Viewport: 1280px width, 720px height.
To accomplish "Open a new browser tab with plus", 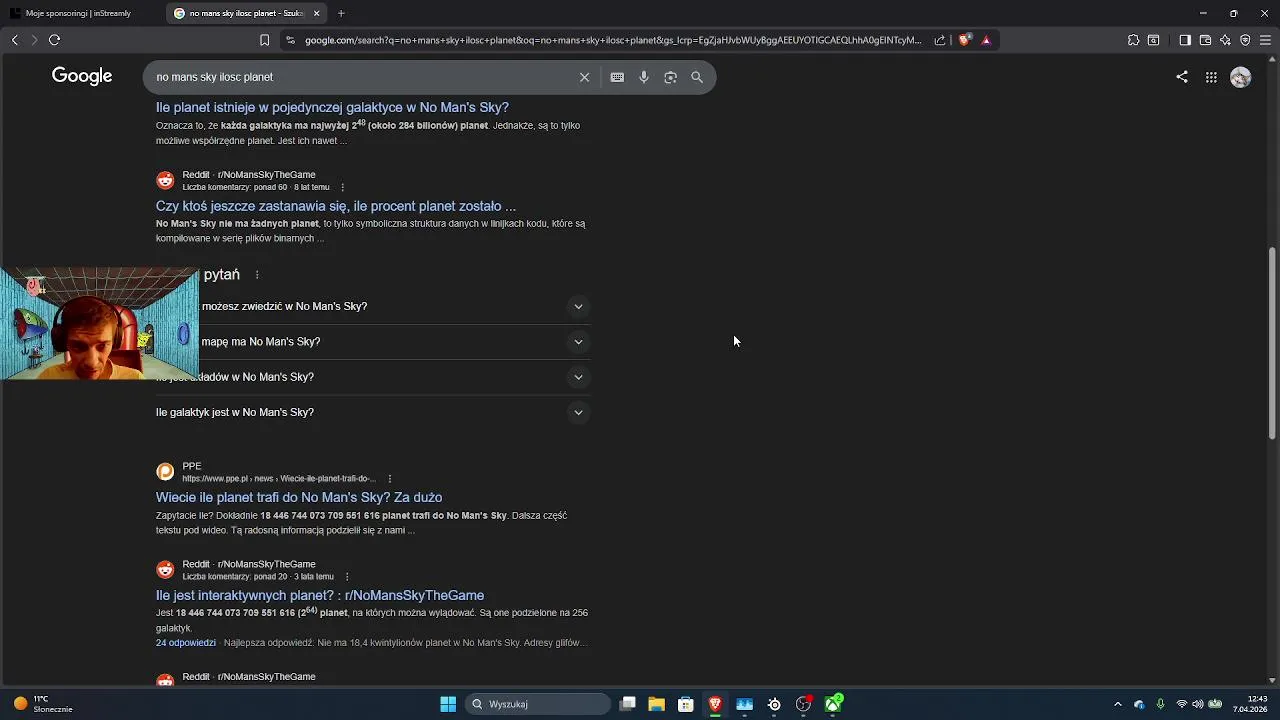I will (341, 13).
